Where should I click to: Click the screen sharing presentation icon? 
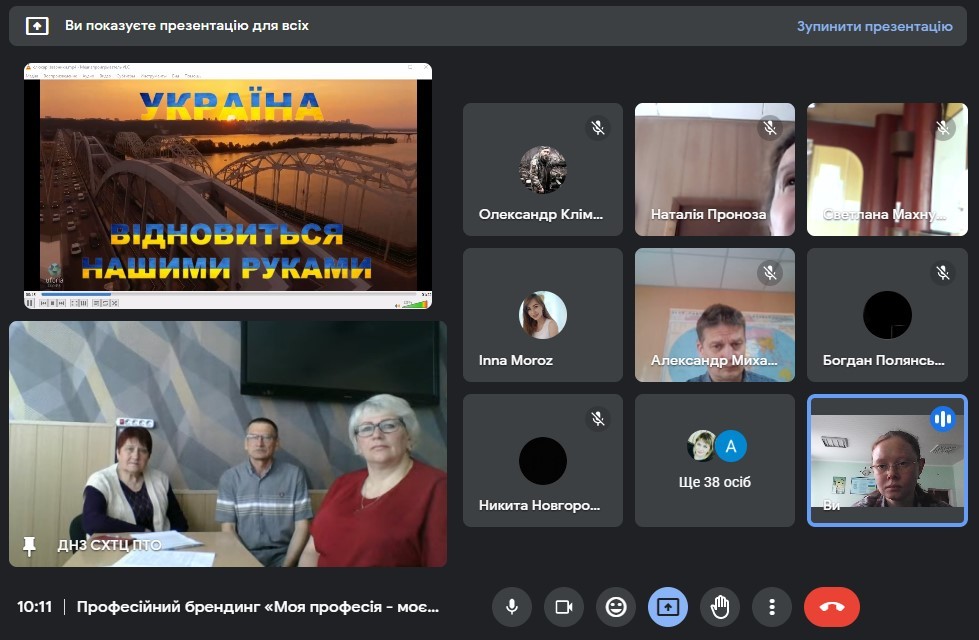tap(667, 607)
